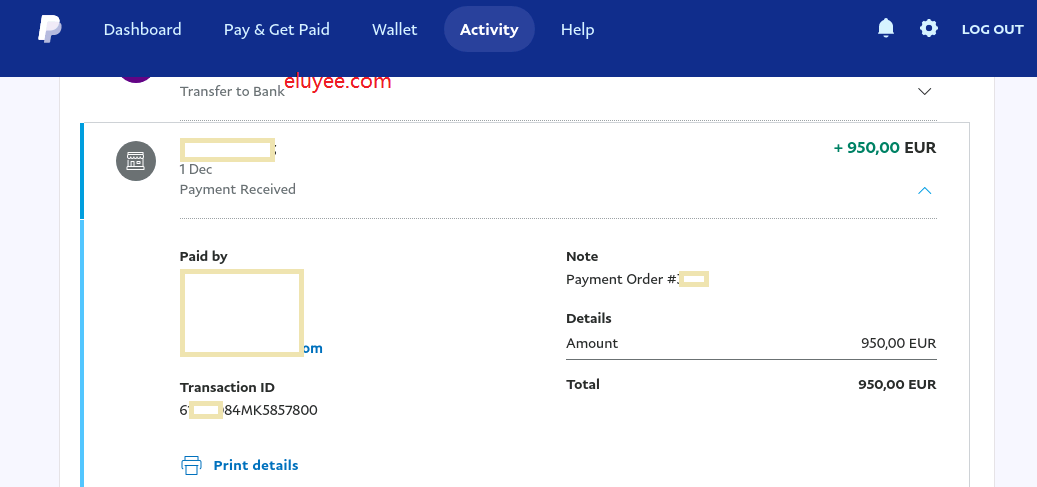Open the Pay & Get Paid menu
Image resolution: width=1037 pixels, height=487 pixels.
tap(276, 29)
